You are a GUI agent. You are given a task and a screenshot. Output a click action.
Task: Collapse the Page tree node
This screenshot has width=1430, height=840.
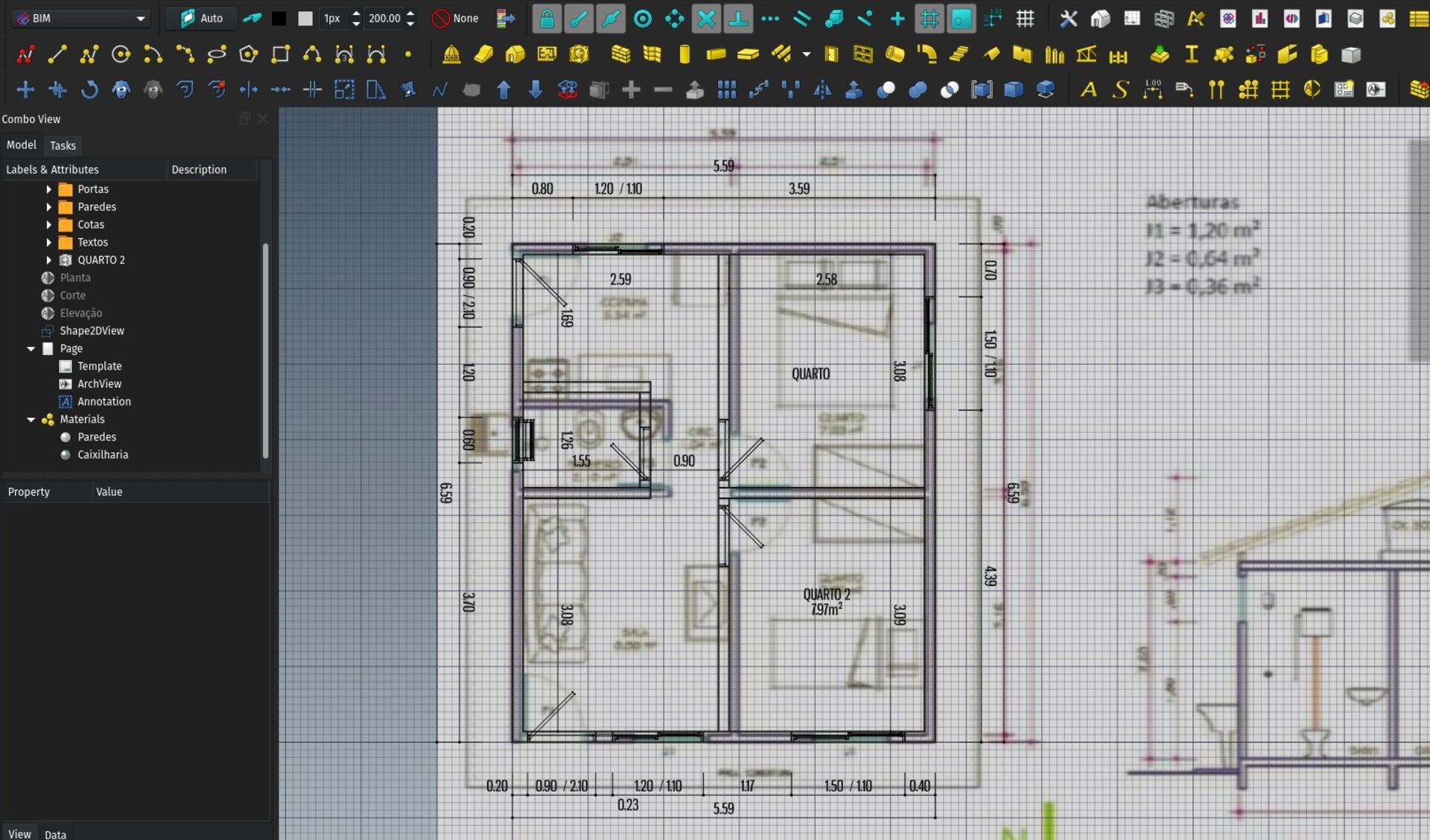point(31,349)
